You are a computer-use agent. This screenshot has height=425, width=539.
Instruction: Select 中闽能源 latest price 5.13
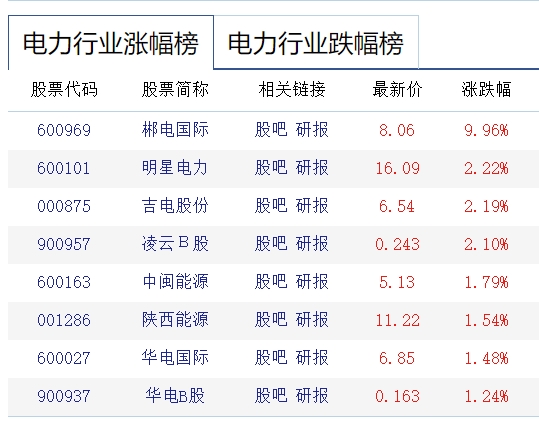397,282
